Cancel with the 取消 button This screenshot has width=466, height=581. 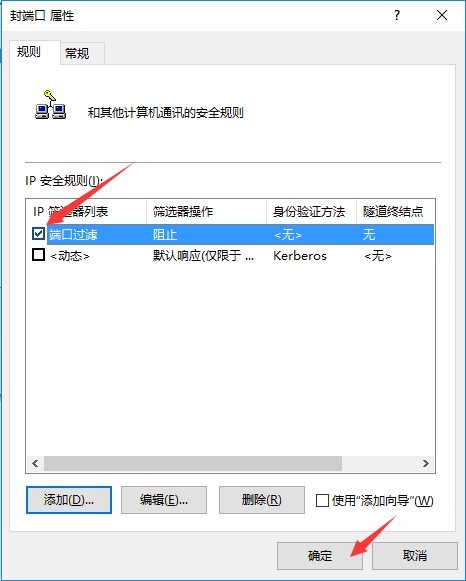pos(415,555)
